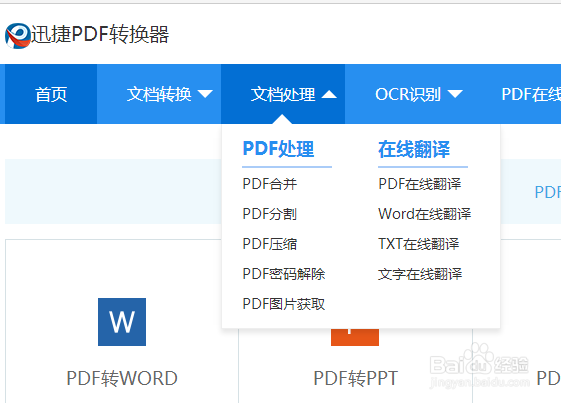Click the orange PowerPoint icon
The width and height of the screenshot is (561, 403).
tap(355, 337)
